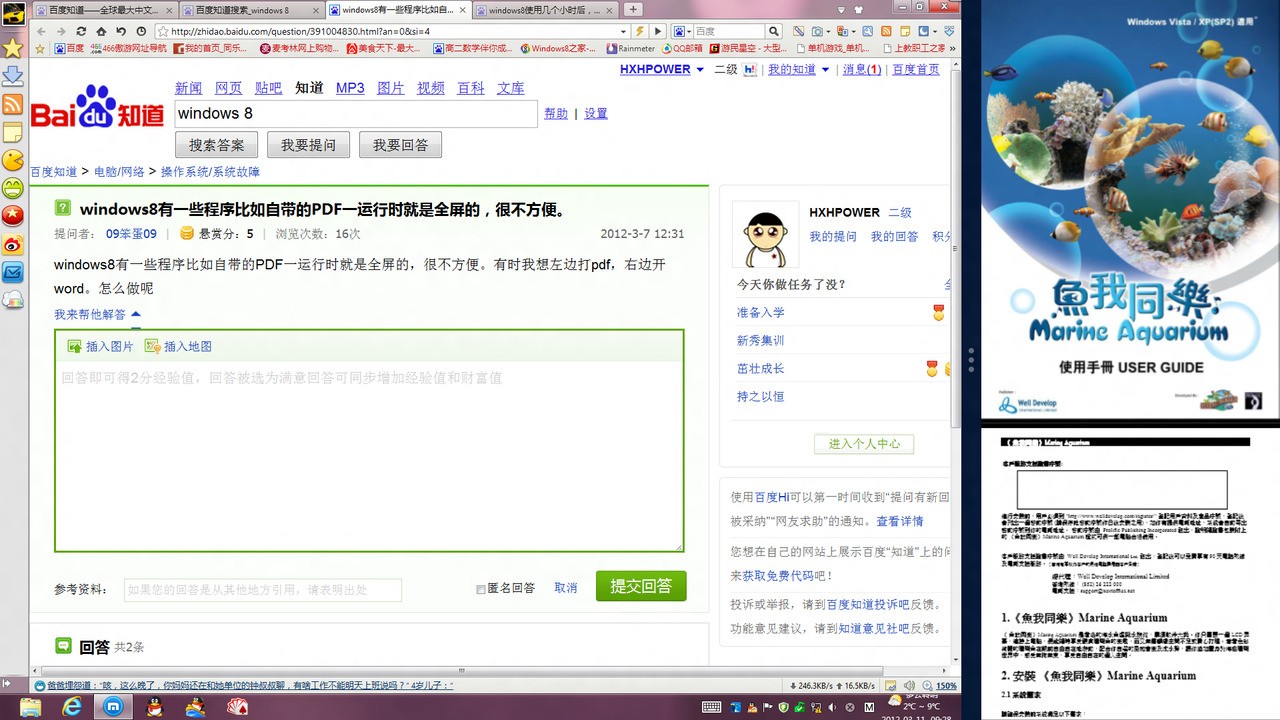Open the Favorites star in Maxthon sidebar
Viewport: 1280px width, 720px height.
[13, 48]
